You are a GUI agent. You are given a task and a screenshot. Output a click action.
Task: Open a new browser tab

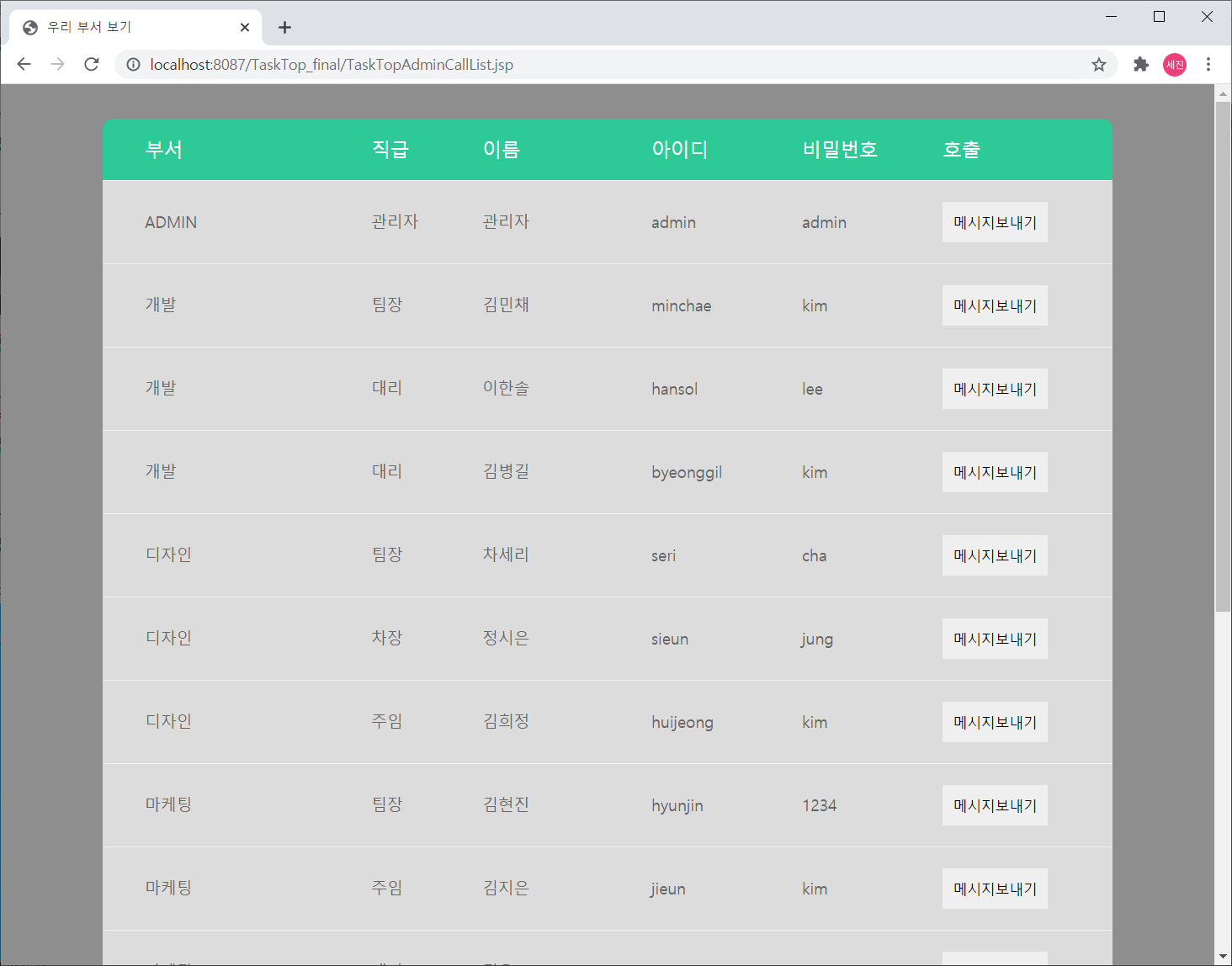284,27
